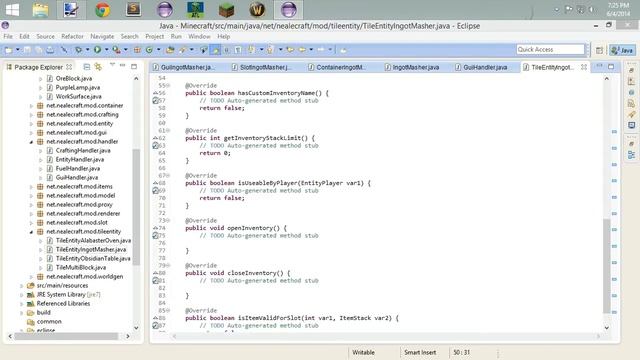Toggle Breadcrumb icon left of Mark Occurrences
Screen dimensions: 640x360
tap(203, 50)
